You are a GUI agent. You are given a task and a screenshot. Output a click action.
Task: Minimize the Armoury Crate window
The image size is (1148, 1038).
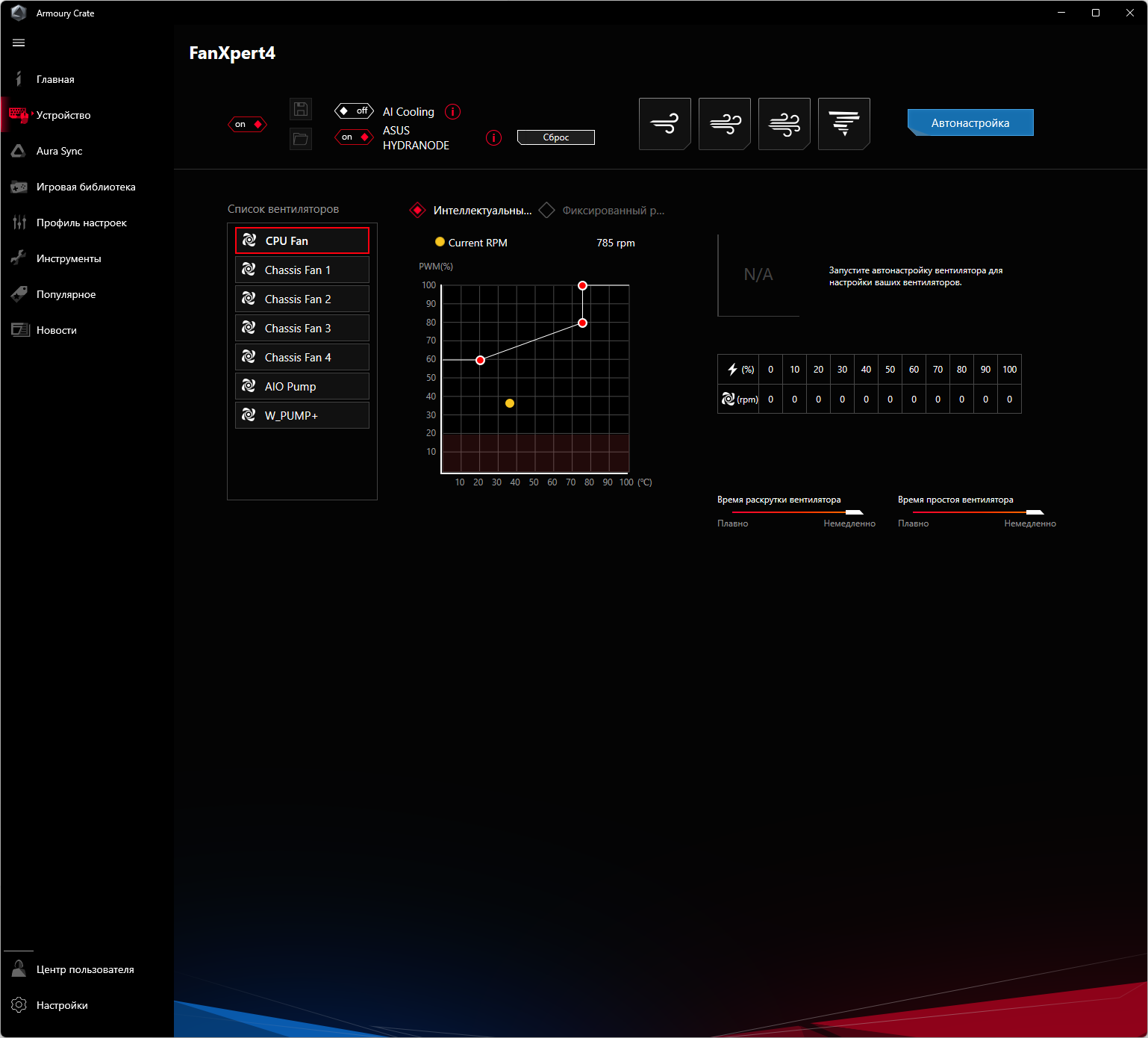coord(1061,13)
